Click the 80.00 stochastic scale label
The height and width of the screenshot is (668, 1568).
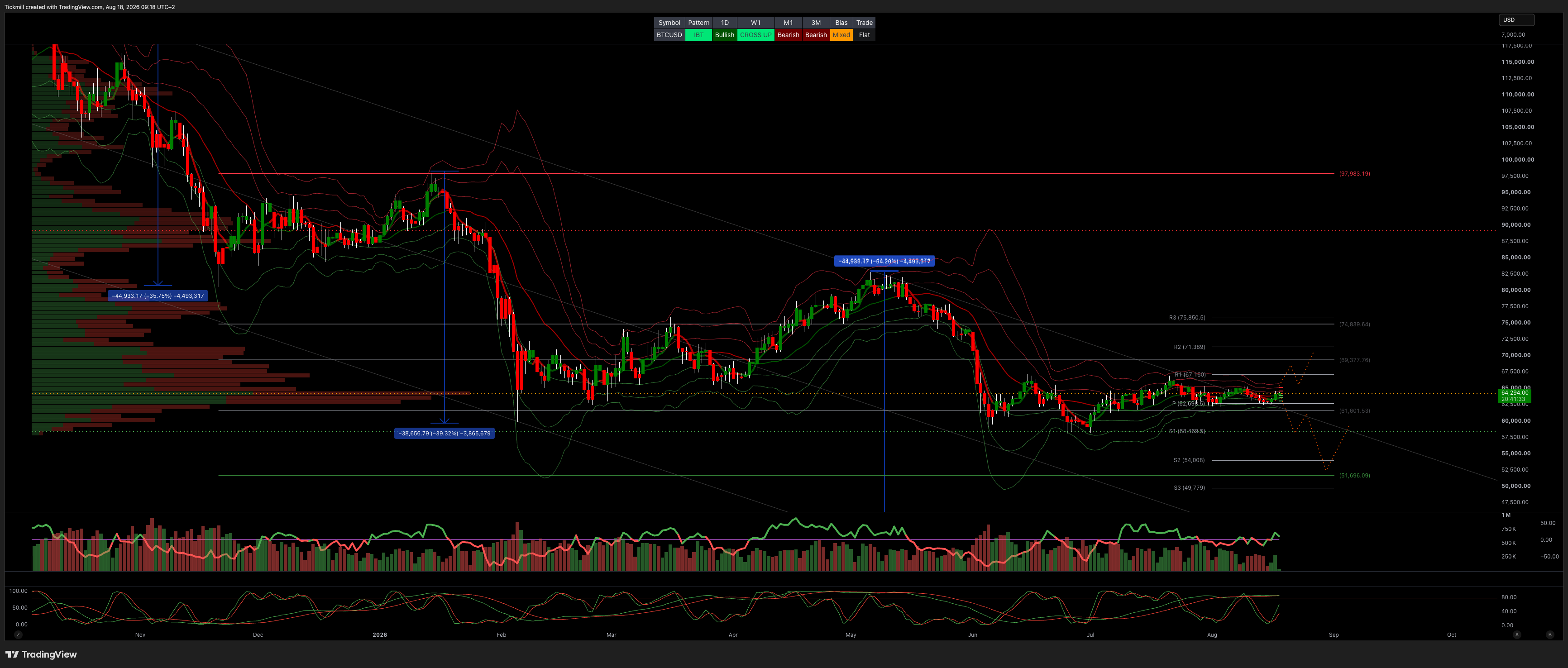tap(1509, 597)
